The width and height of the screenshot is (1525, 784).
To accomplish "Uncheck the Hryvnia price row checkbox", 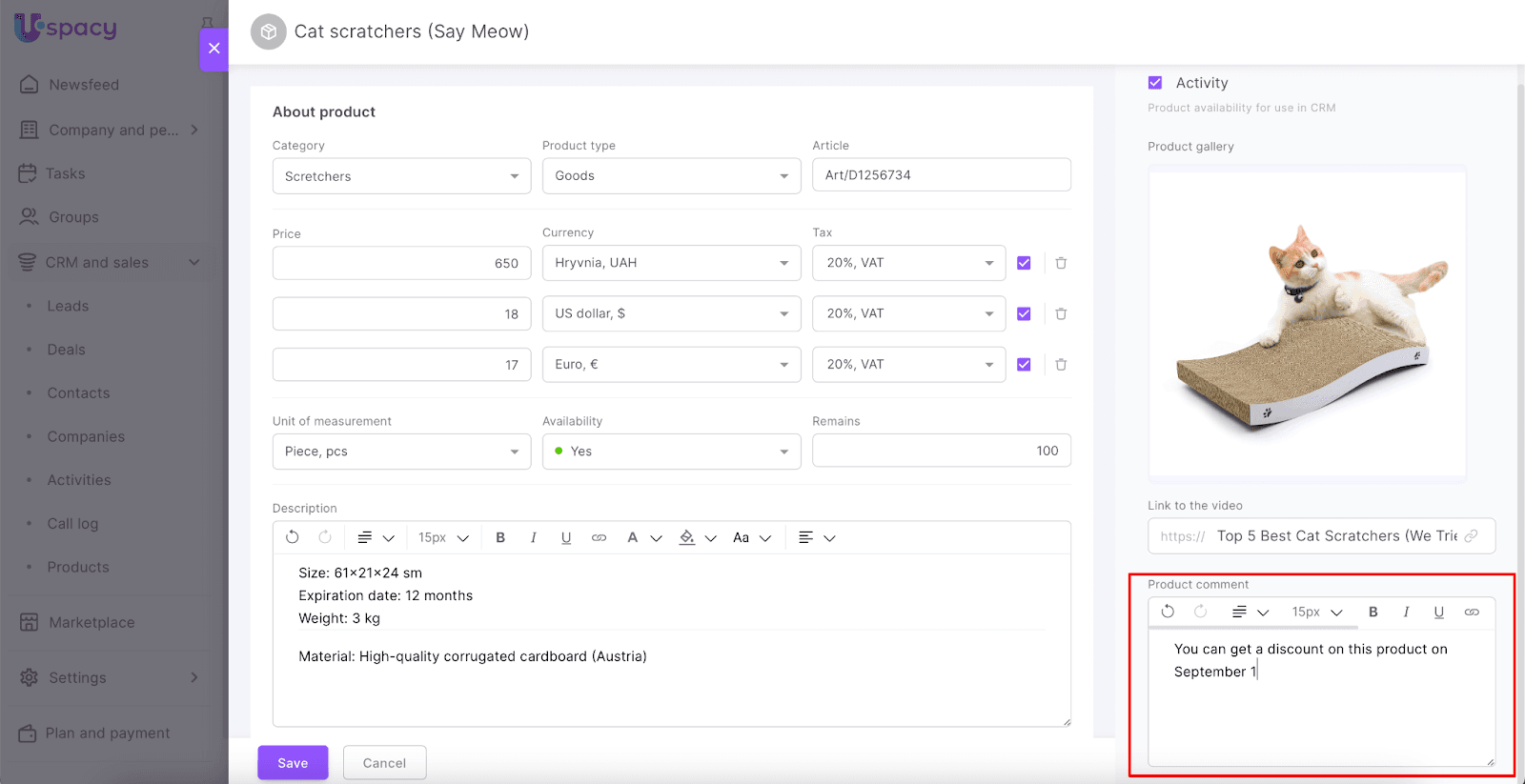I will click(1024, 263).
